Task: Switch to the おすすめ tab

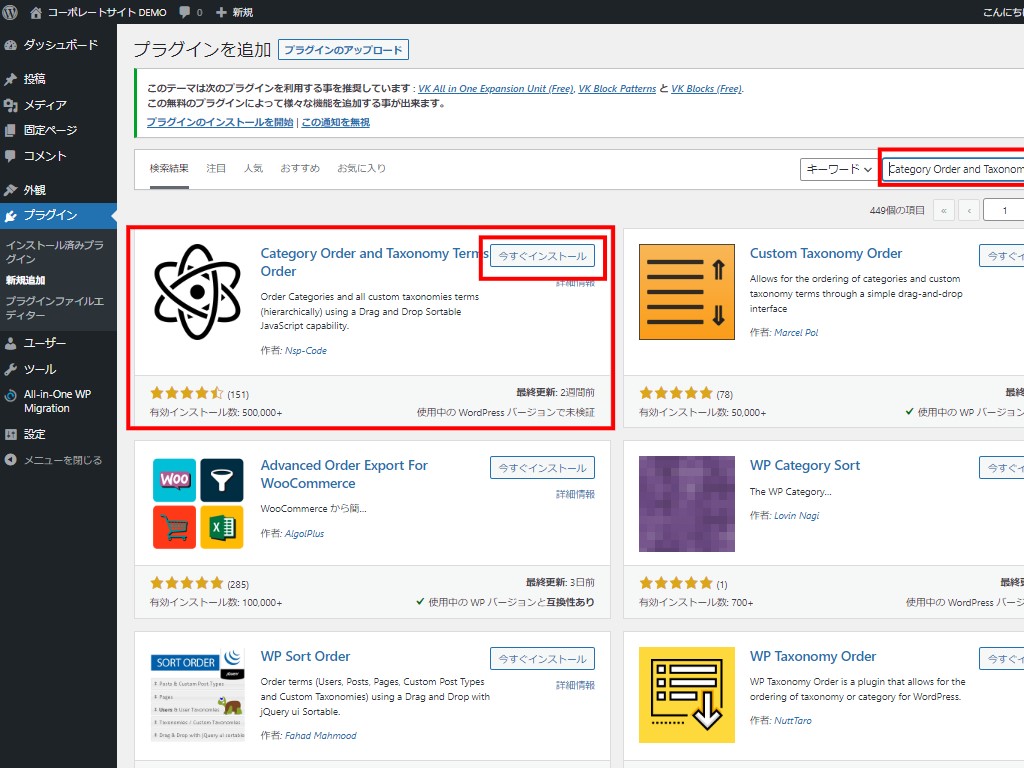Action: tap(300, 168)
